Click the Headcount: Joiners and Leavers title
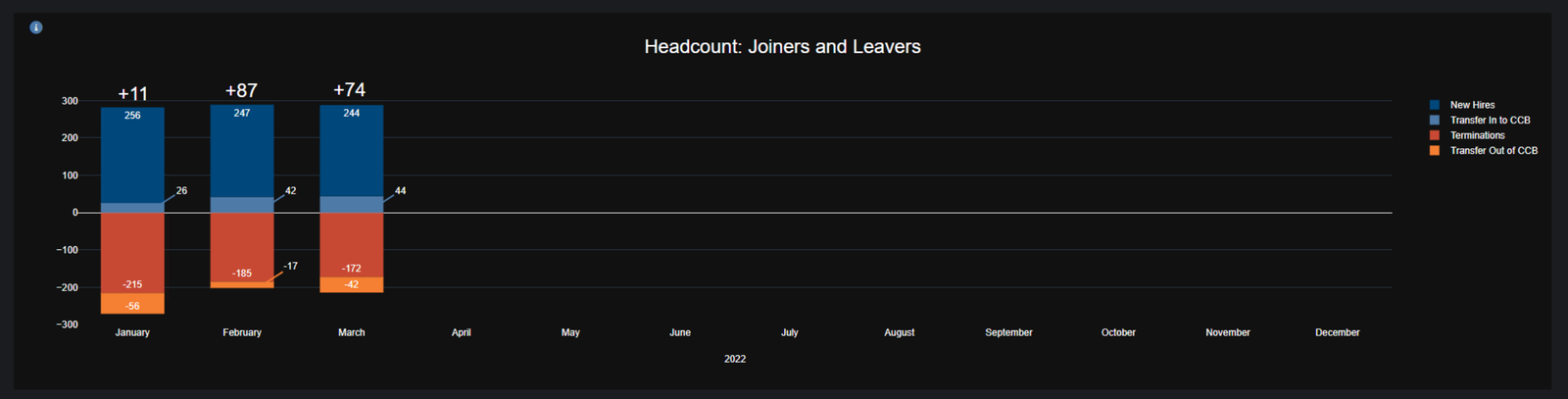This screenshot has width=1568, height=399. coord(782,47)
